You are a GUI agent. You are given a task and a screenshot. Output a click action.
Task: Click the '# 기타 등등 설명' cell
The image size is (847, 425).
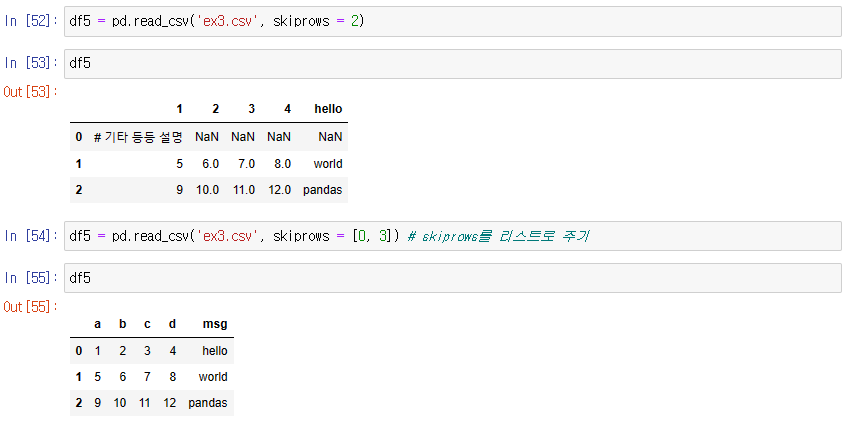138,137
